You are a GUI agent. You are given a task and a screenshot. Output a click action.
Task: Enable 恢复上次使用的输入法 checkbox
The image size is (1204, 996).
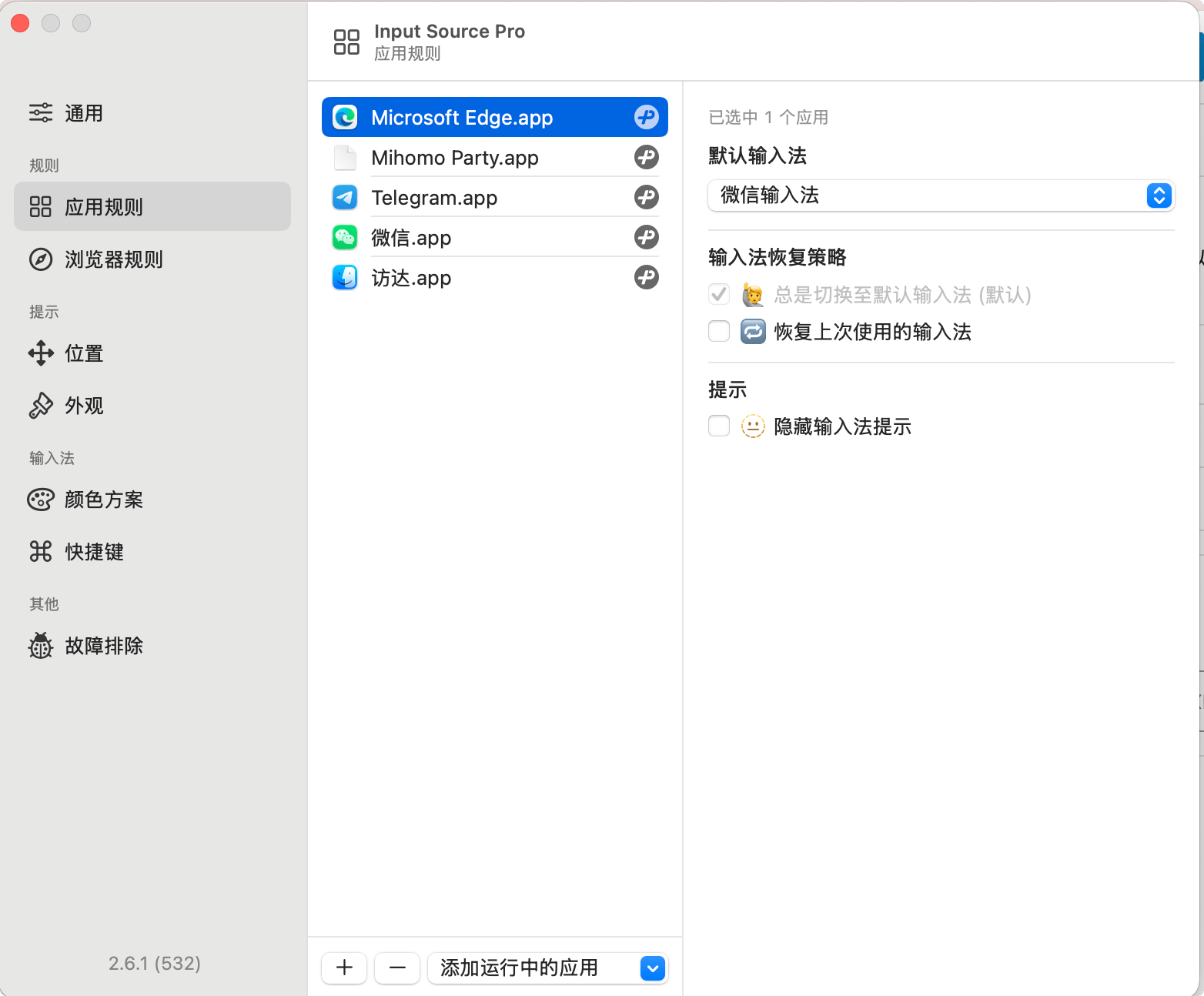pos(719,332)
